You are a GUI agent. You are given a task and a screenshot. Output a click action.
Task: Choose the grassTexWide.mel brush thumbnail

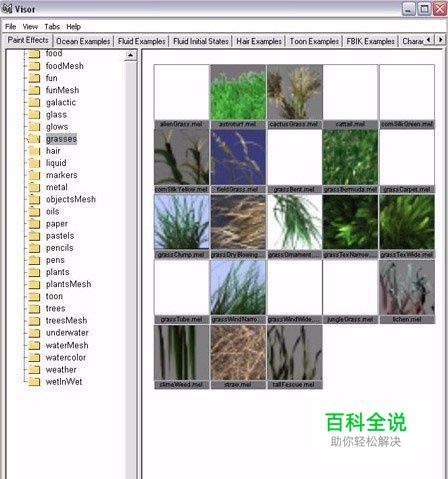point(407,222)
